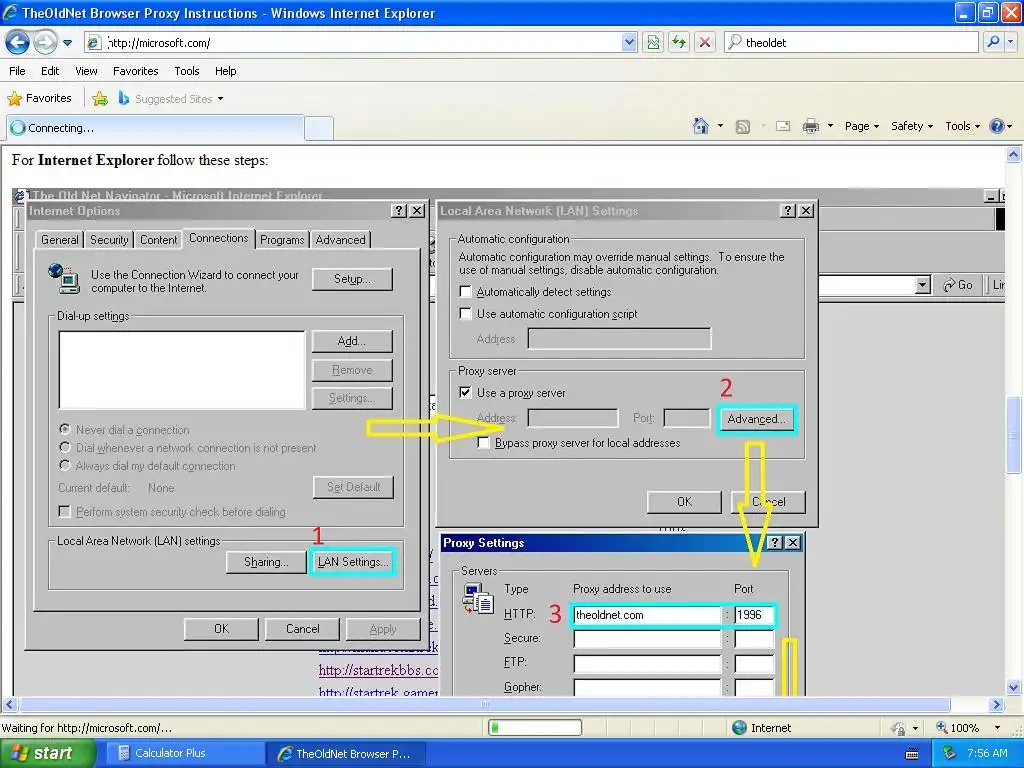1024x768 pixels.
Task: Expand the Print options dropdown arrow
Action: pos(830,126)
